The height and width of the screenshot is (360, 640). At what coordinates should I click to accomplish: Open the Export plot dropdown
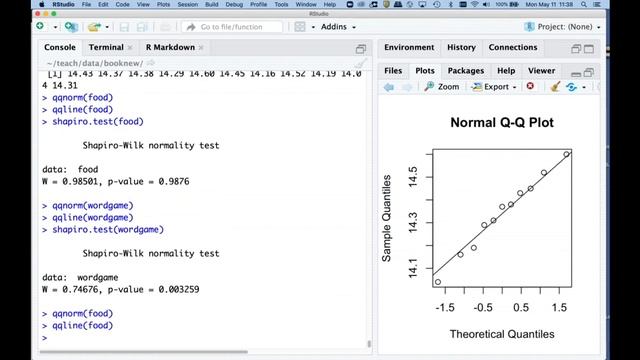click(493, 87)
